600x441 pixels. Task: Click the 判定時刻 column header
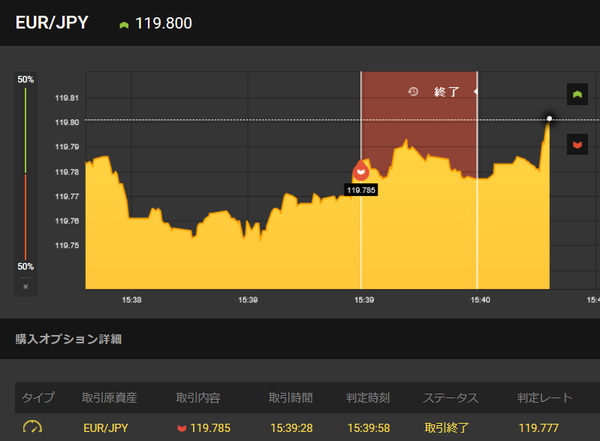[x=368, y=398]
